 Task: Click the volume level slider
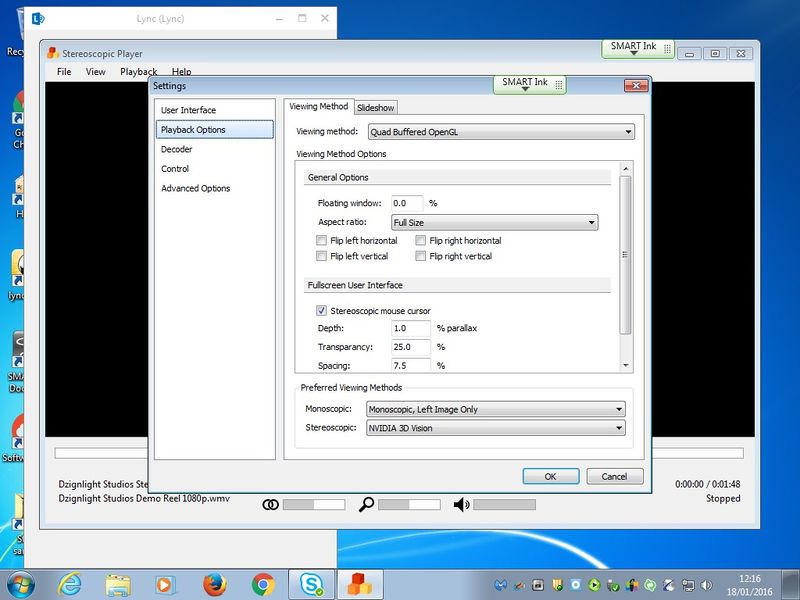504,505
